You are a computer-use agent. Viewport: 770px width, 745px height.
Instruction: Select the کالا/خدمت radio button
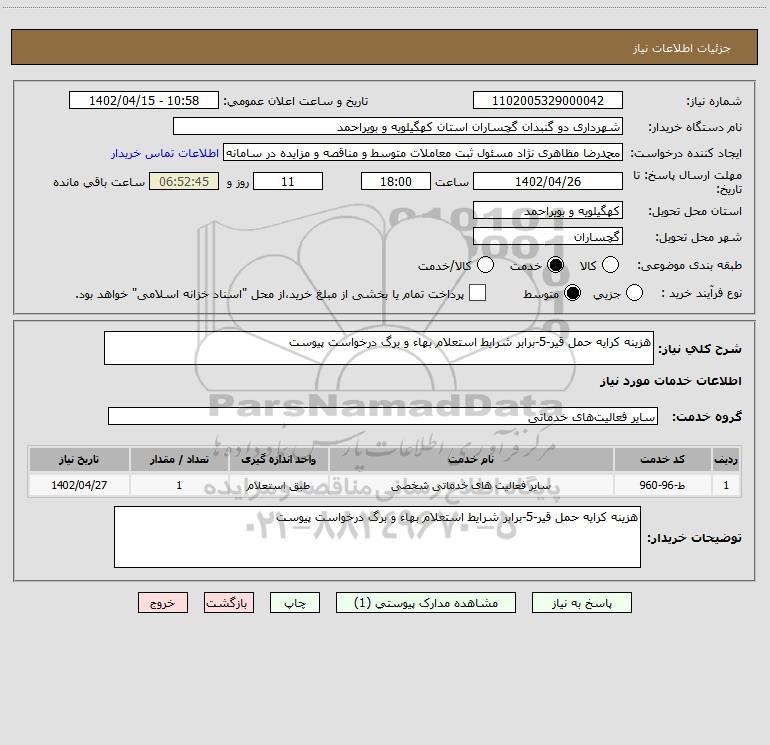[485, 265]
